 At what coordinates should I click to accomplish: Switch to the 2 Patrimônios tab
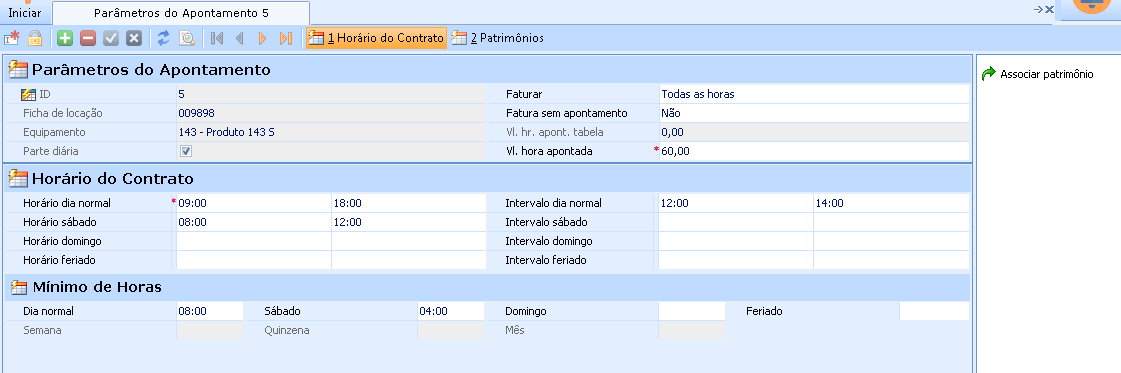point(498,39)
